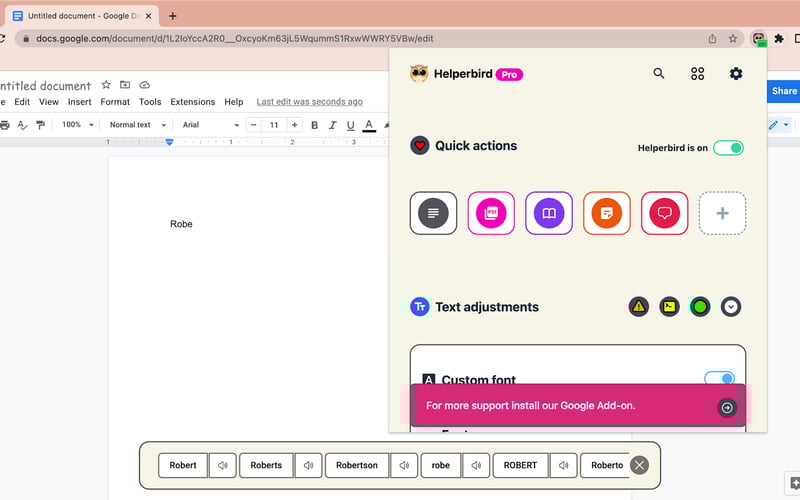
Task: Open the Tools menu
Action: point(150,102)
